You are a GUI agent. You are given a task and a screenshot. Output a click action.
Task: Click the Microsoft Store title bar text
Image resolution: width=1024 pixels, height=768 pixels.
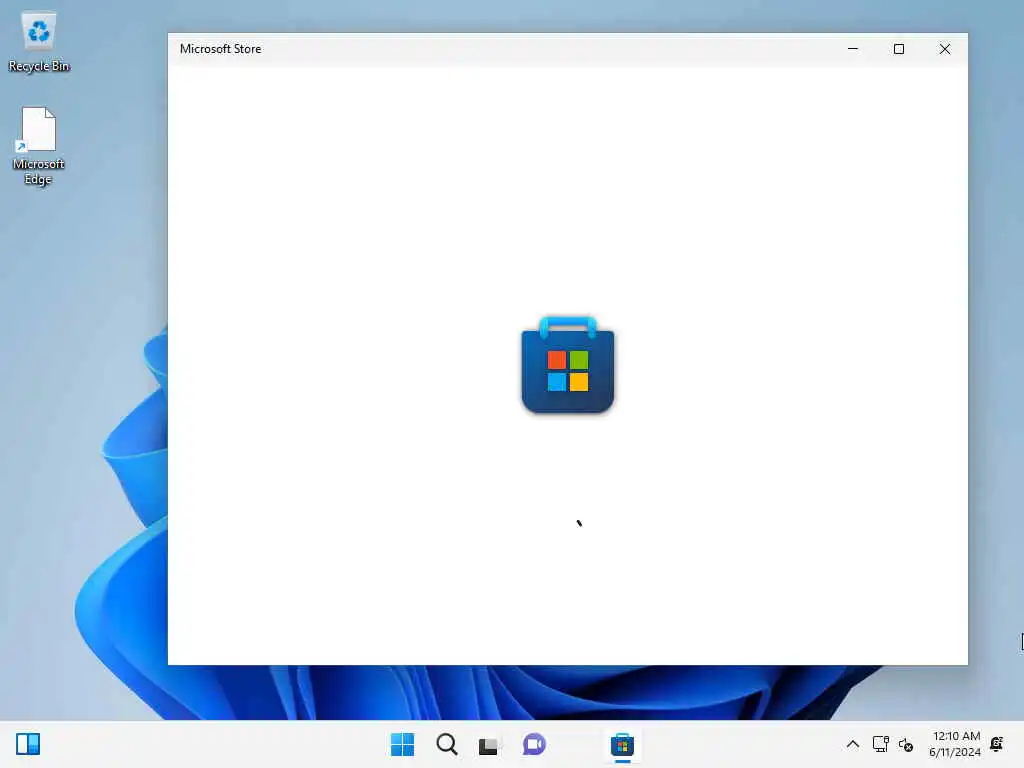tap(221, 49)
